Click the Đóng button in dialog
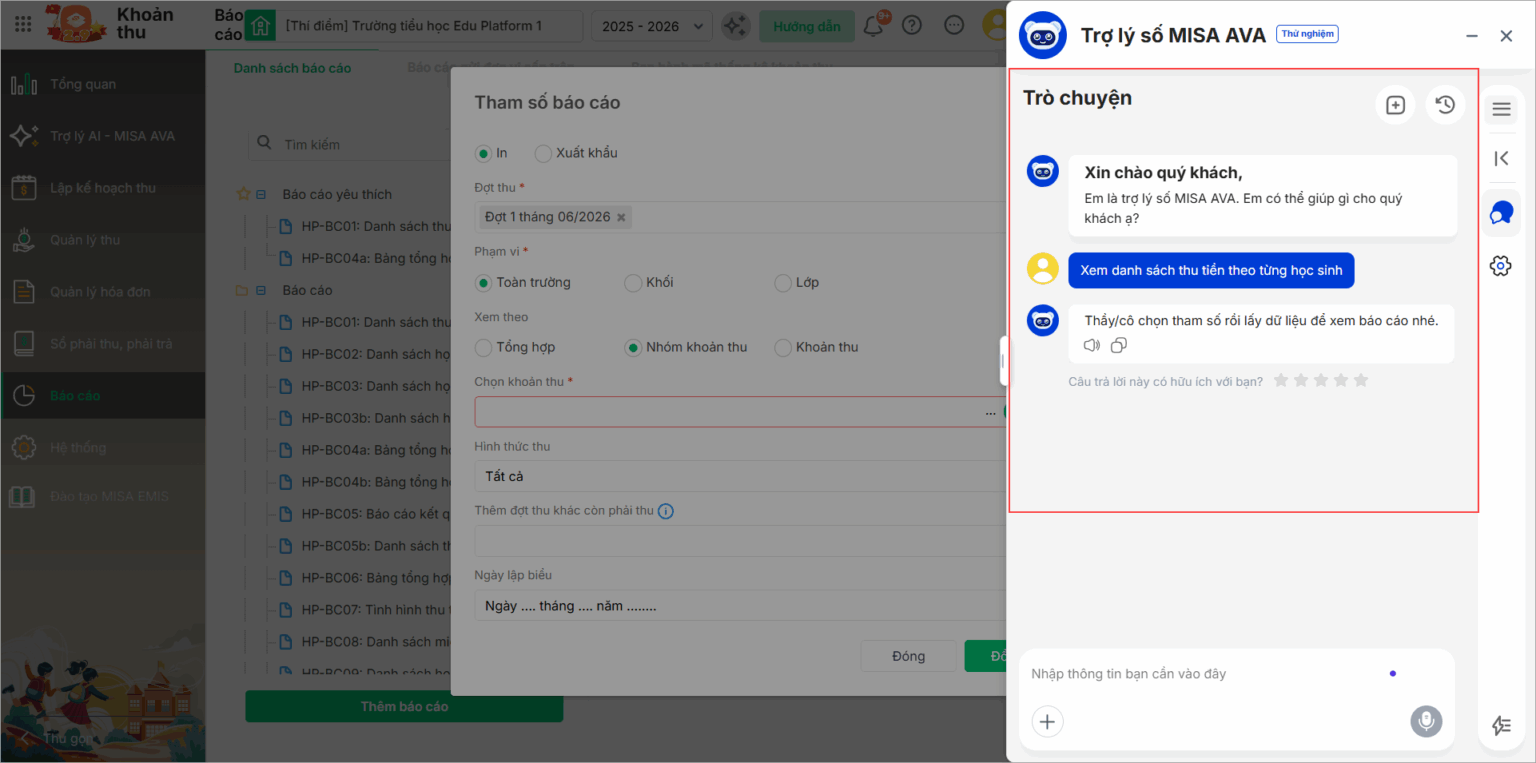 (908, 656)
